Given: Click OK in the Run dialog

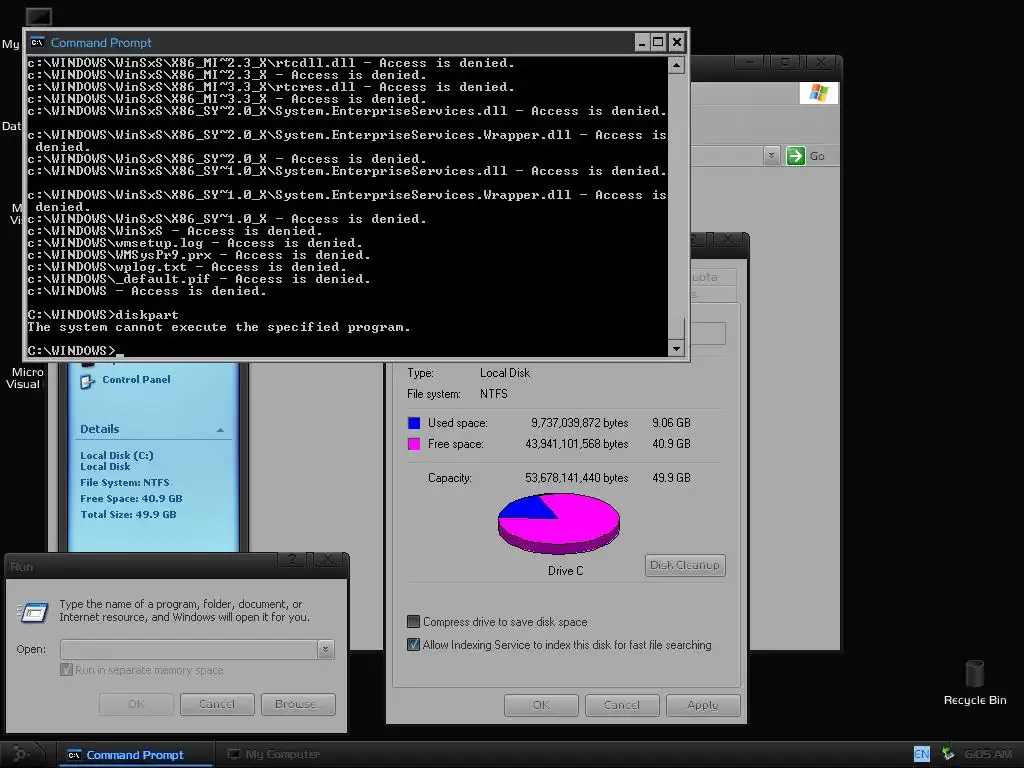Looking at the screenshot, I should 136,704.
